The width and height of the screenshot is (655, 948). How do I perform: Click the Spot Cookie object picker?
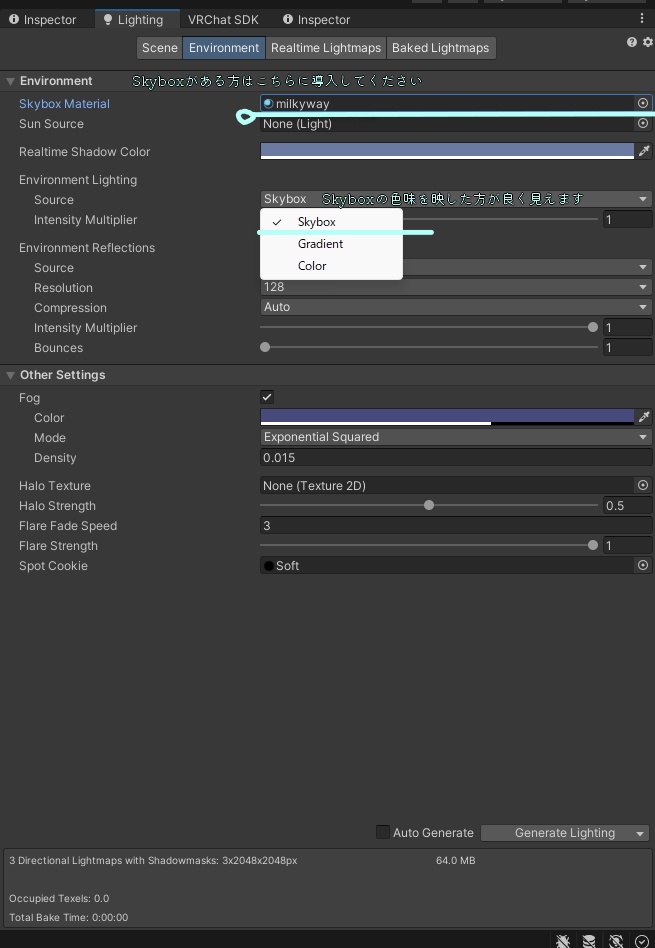point(643,566)
